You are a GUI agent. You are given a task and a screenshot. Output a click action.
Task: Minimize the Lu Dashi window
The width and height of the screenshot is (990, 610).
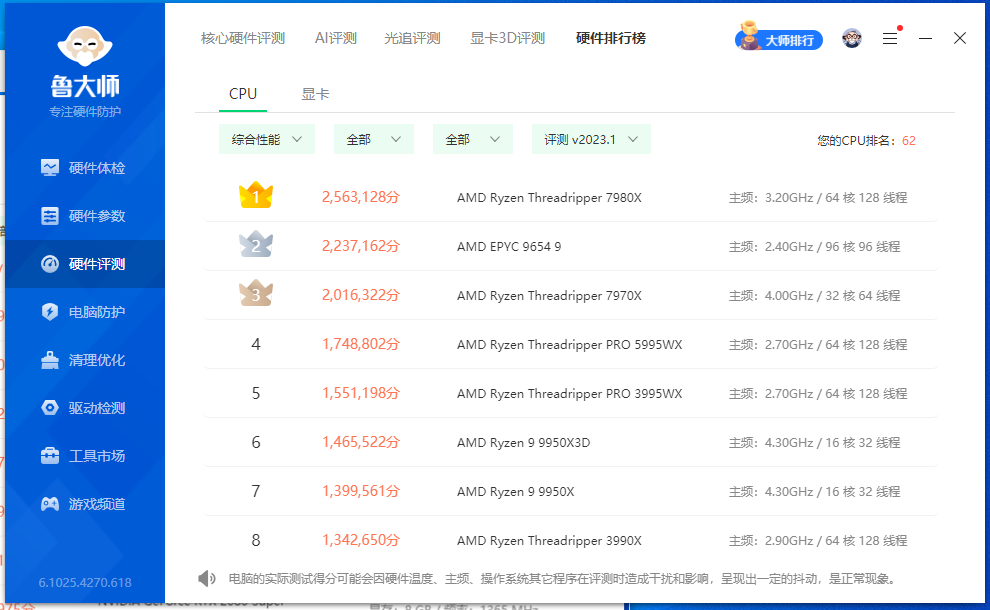925,39
